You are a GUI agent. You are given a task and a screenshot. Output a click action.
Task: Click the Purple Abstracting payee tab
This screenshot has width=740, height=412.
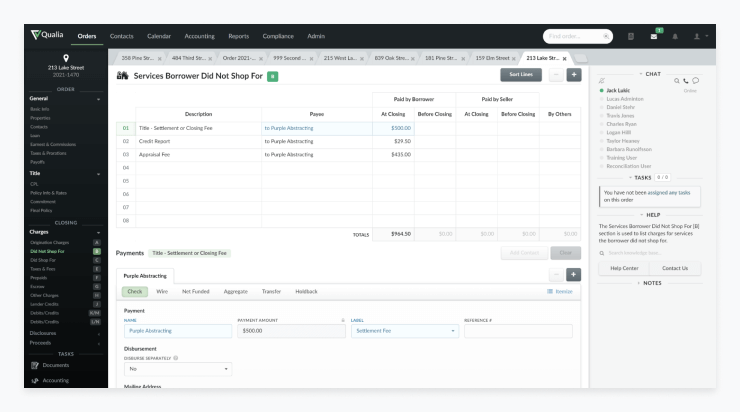(x=145, y=276)
